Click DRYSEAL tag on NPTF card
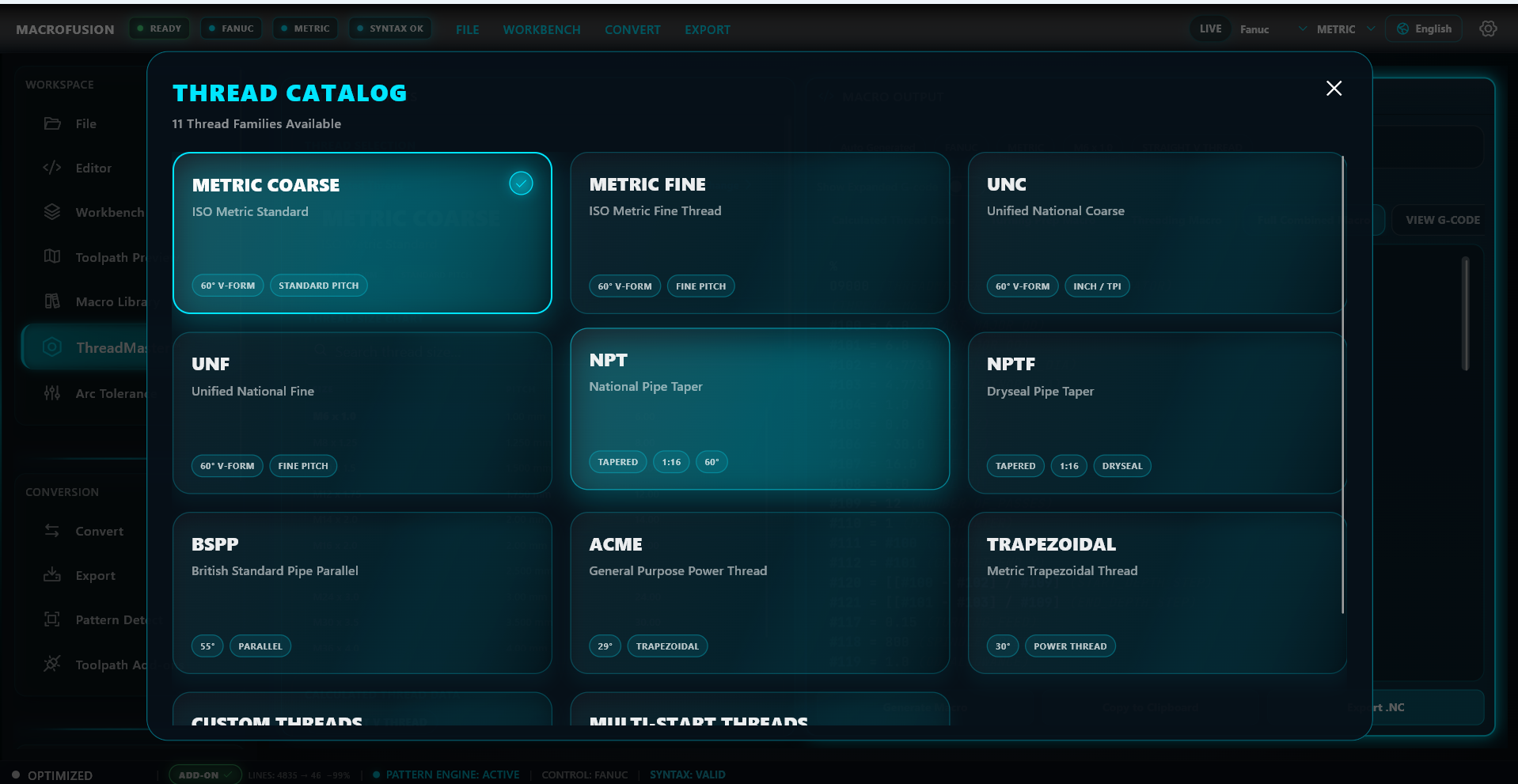The image size is (1518, 784). (x=1121, y=466)
